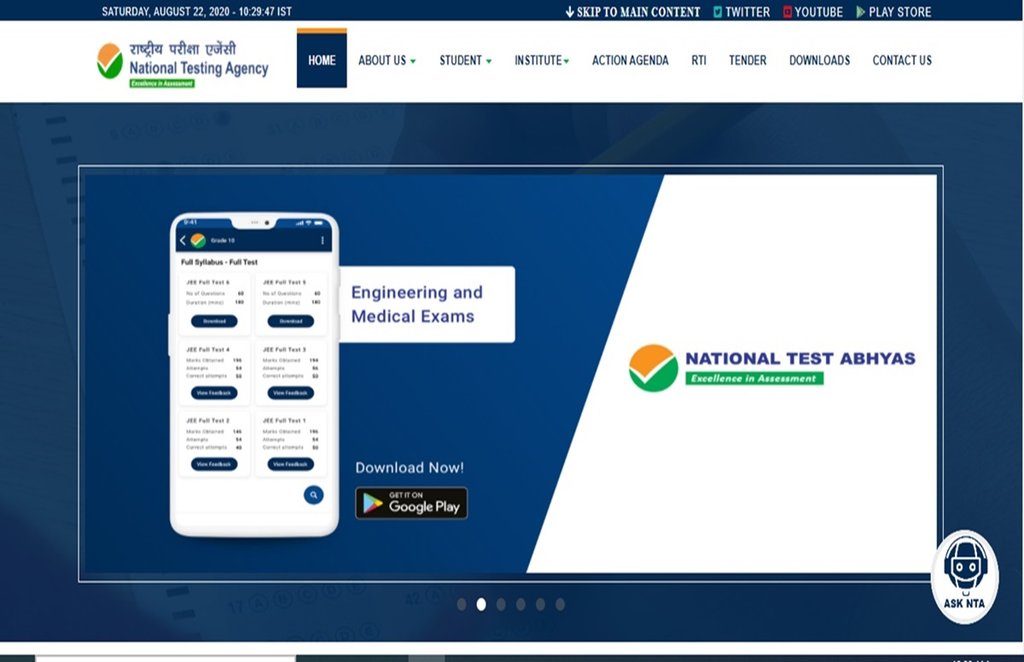Click the Google Play download badge

(x=411, y=503)
